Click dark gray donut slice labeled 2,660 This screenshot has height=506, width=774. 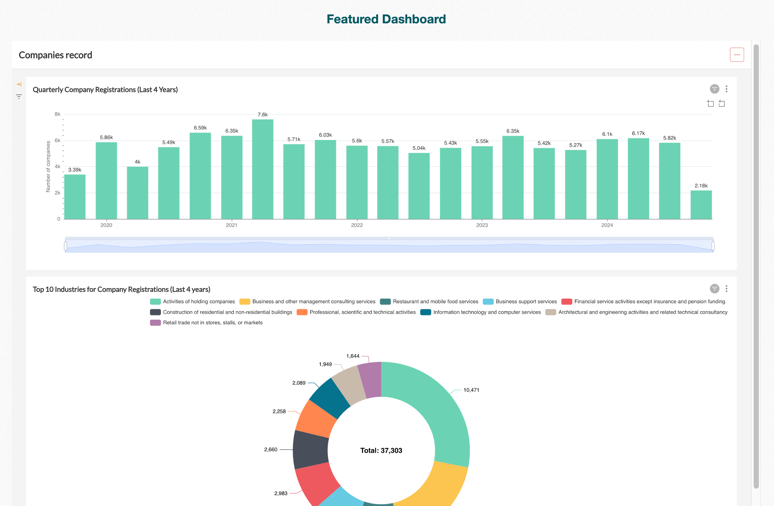click(x=310, y=450)
